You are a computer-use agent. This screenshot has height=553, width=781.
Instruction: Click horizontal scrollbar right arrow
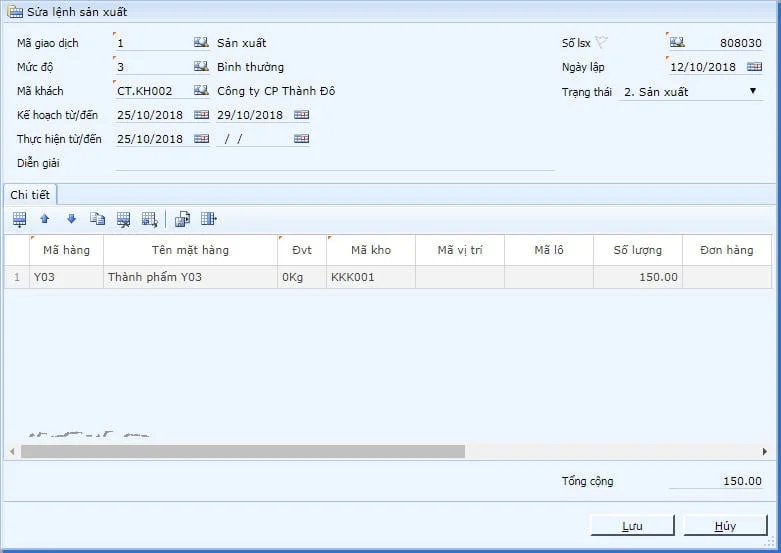pyautogui.click(x=765, y=452)
